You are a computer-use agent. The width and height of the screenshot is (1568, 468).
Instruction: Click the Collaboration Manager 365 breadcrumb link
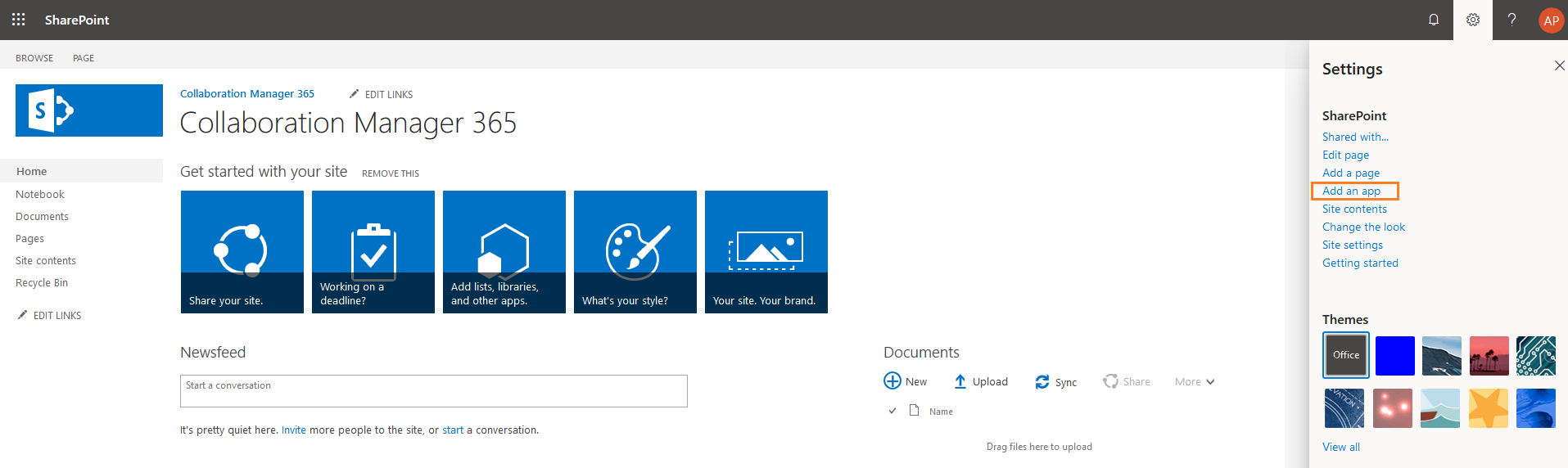[247, 93]
